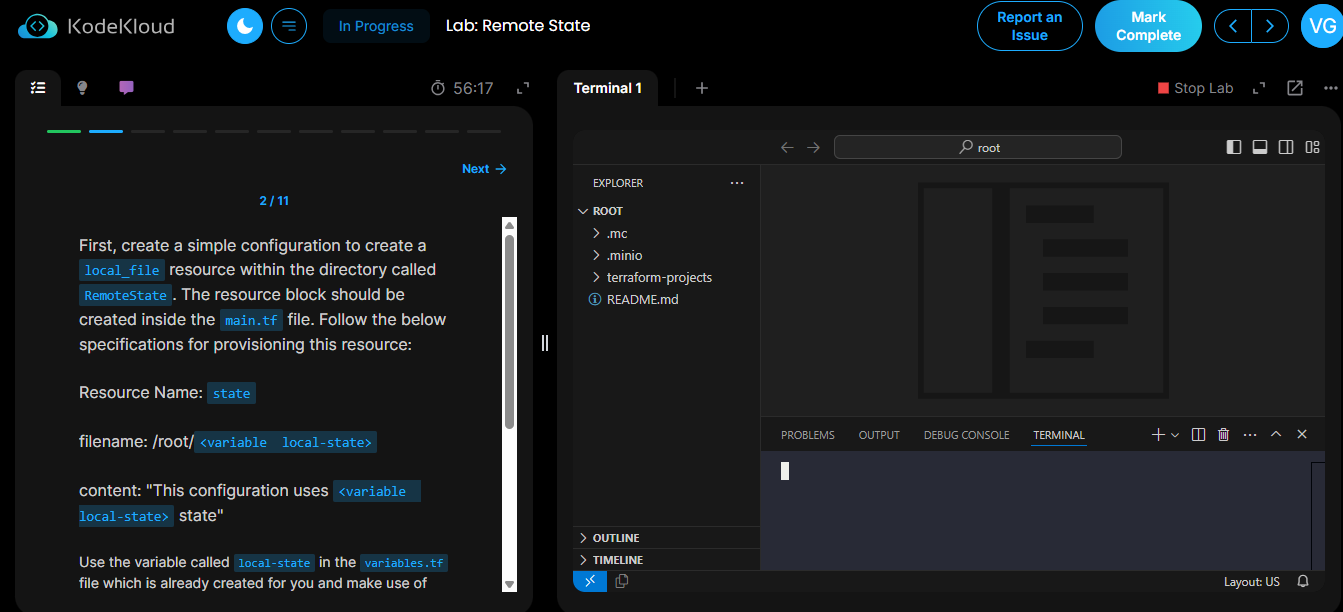Click the 56:17 lab timer

pyautogui.click(x=462, y=88)
